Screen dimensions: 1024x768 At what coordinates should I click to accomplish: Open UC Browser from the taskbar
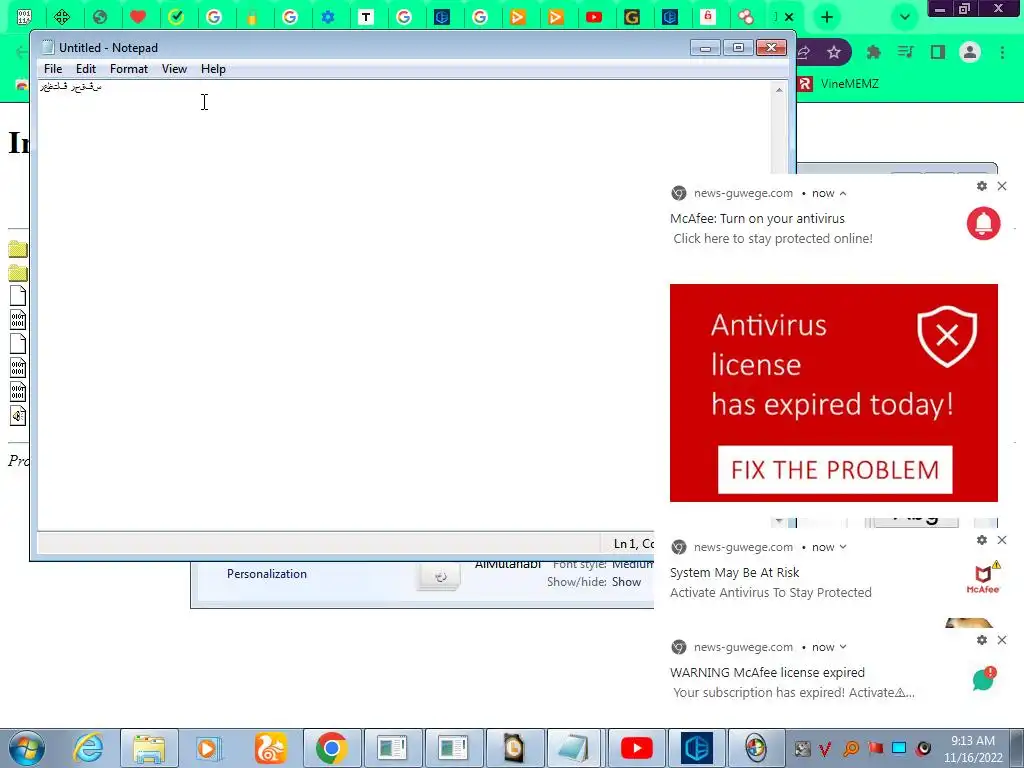[270, 748]
